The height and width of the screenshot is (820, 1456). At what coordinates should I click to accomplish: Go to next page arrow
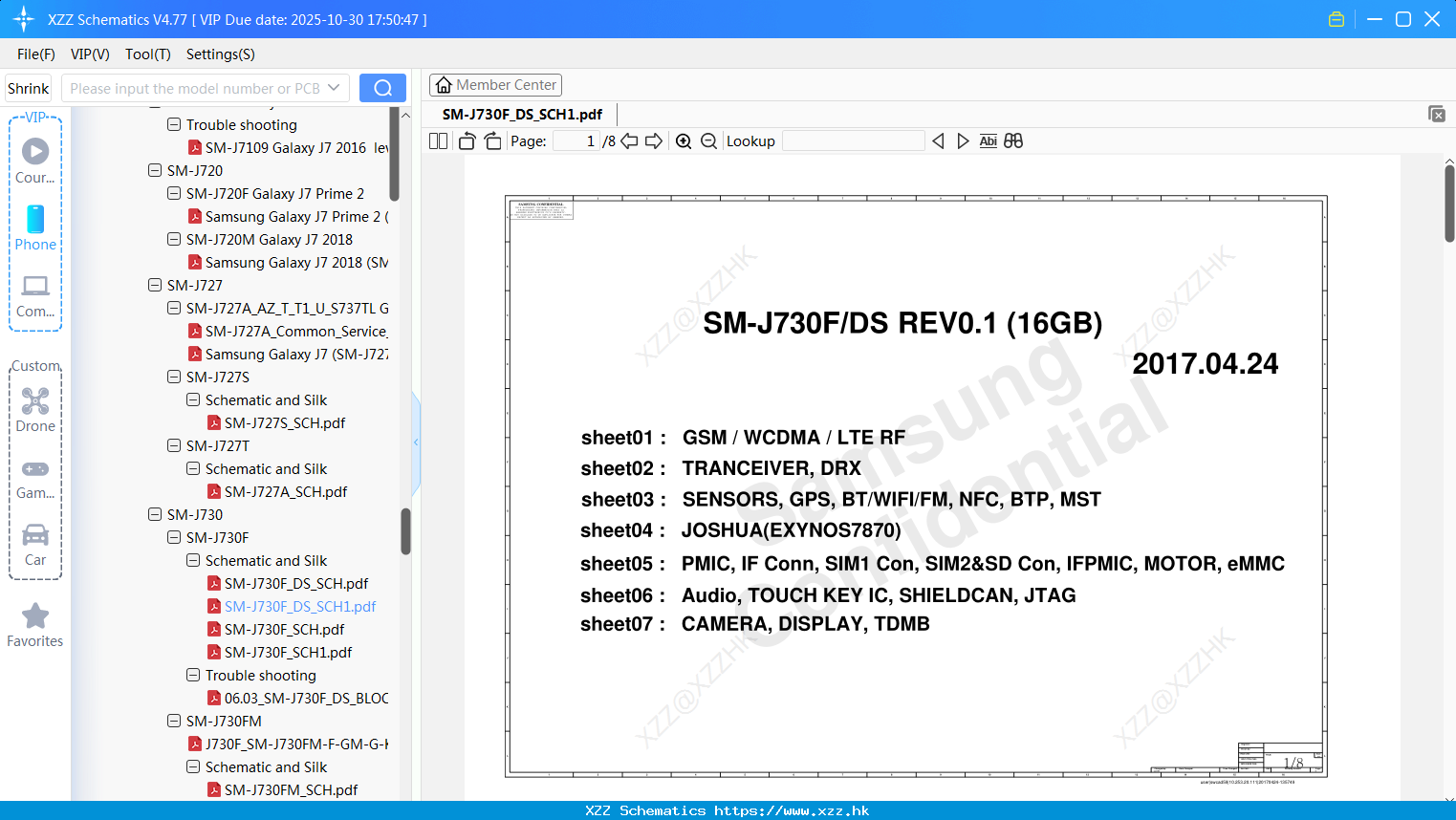[x=654, y=140]
